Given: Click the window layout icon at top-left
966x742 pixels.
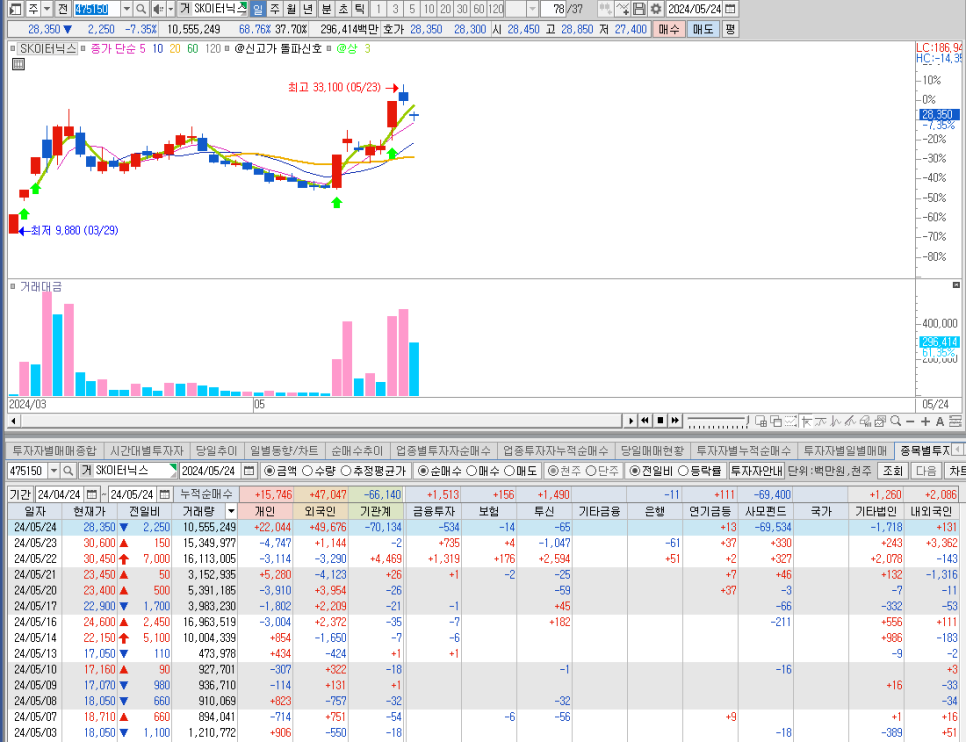Looking at the screenshot, I should pyautogui.click(x=16, y=9).
